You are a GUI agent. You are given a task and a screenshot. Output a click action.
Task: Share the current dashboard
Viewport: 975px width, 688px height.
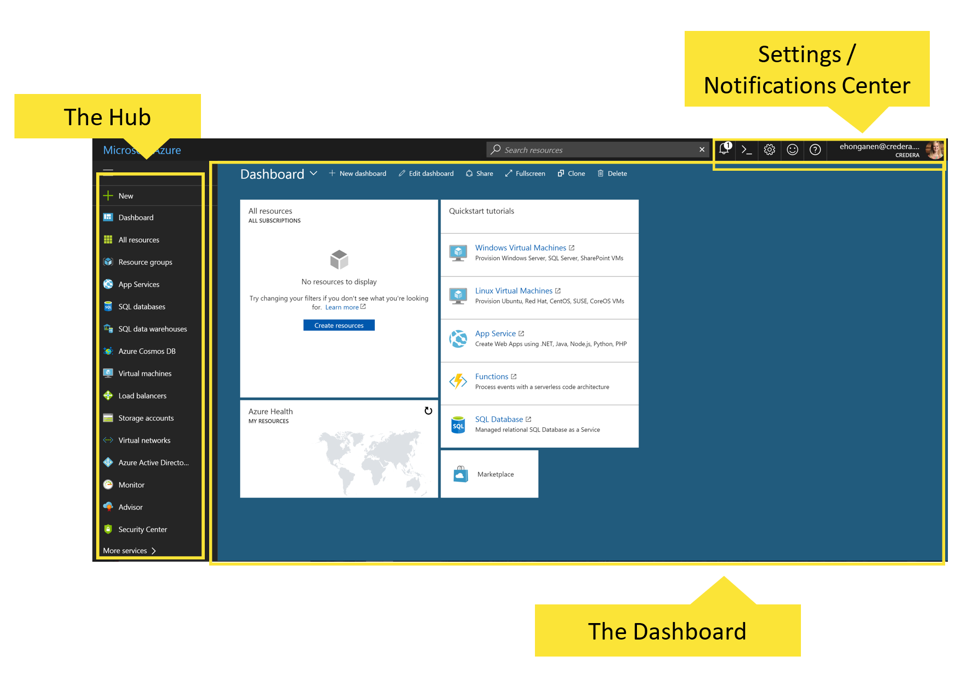[479, 174]
